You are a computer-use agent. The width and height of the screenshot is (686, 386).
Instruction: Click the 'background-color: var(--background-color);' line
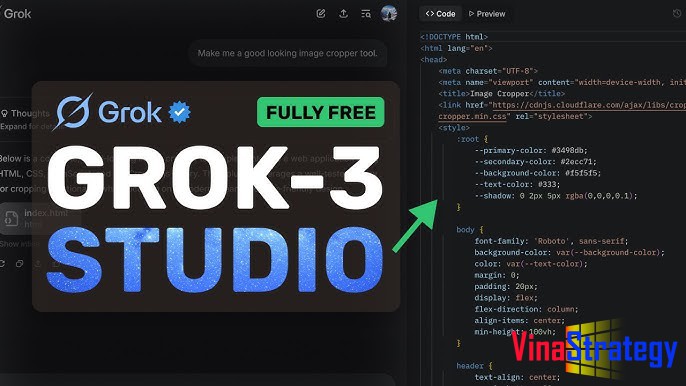[570, 253]
